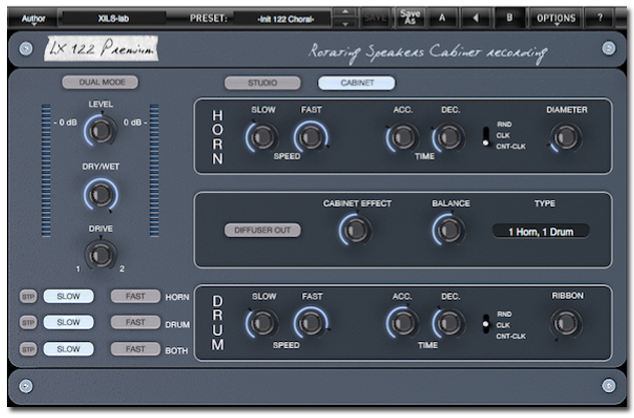Click the Save As button
Viewport: 634px width, 418px height.
(x=410, y=18)
